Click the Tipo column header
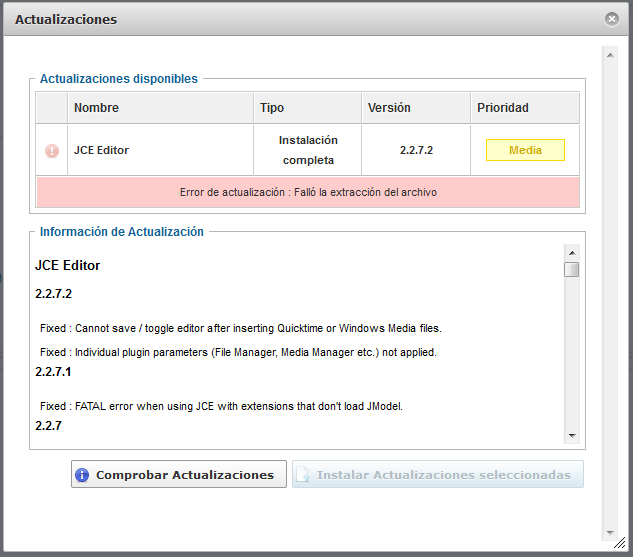The height and width of the screenshot is (557, 633). (x=308, y=108)
